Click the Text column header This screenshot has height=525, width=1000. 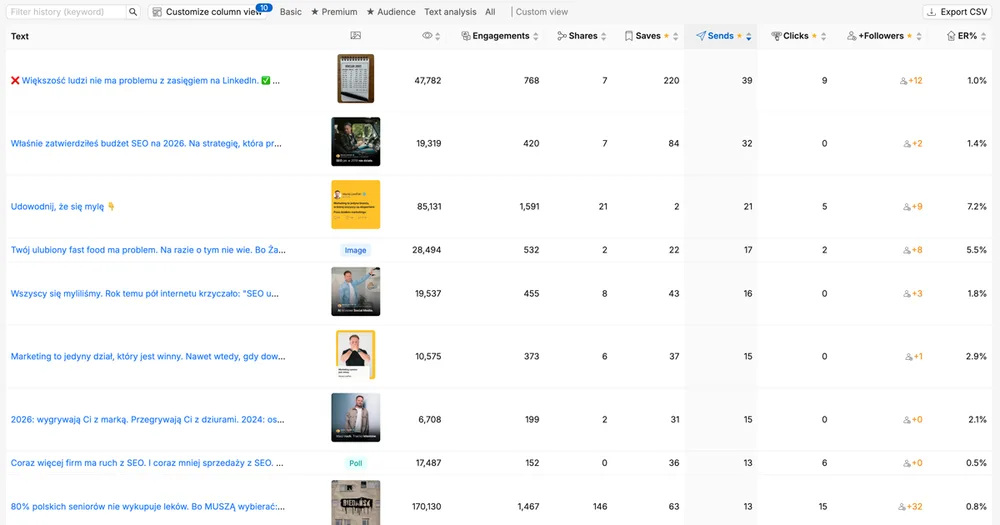point(20,36)
